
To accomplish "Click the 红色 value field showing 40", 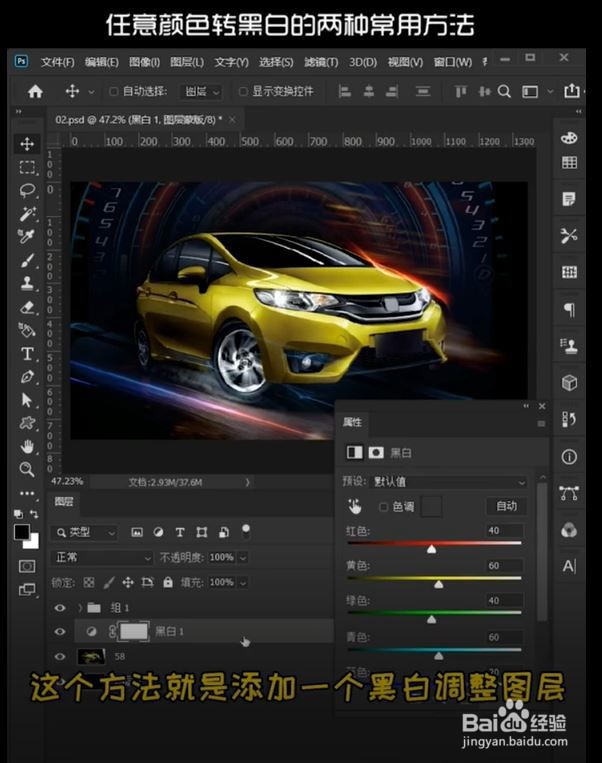I will click(x=505, y=531).
